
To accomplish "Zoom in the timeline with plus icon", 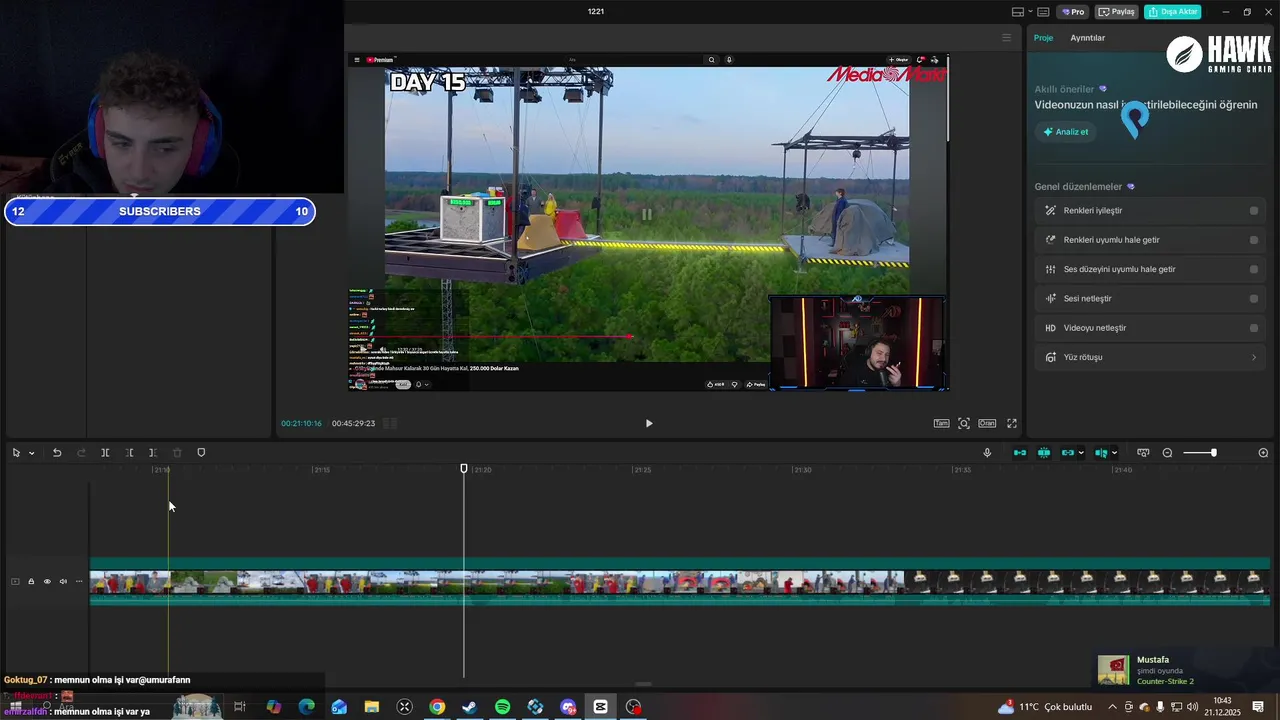I will tap(1263, 453).
